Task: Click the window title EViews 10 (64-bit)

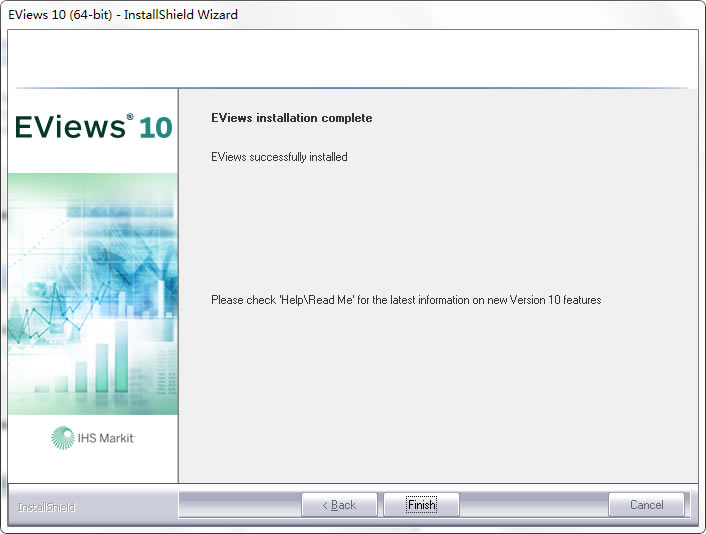Action: [x=60, y=14]
